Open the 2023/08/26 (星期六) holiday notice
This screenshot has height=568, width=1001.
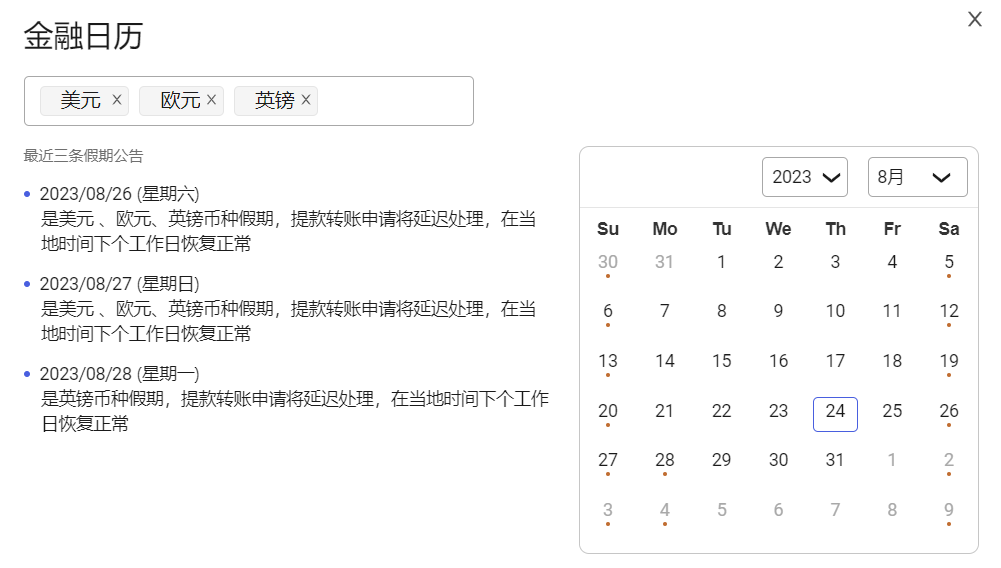(119, 194)
